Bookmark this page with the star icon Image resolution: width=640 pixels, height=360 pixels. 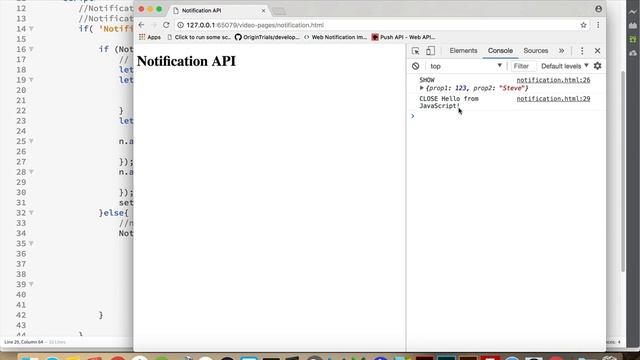pos(583,25)
